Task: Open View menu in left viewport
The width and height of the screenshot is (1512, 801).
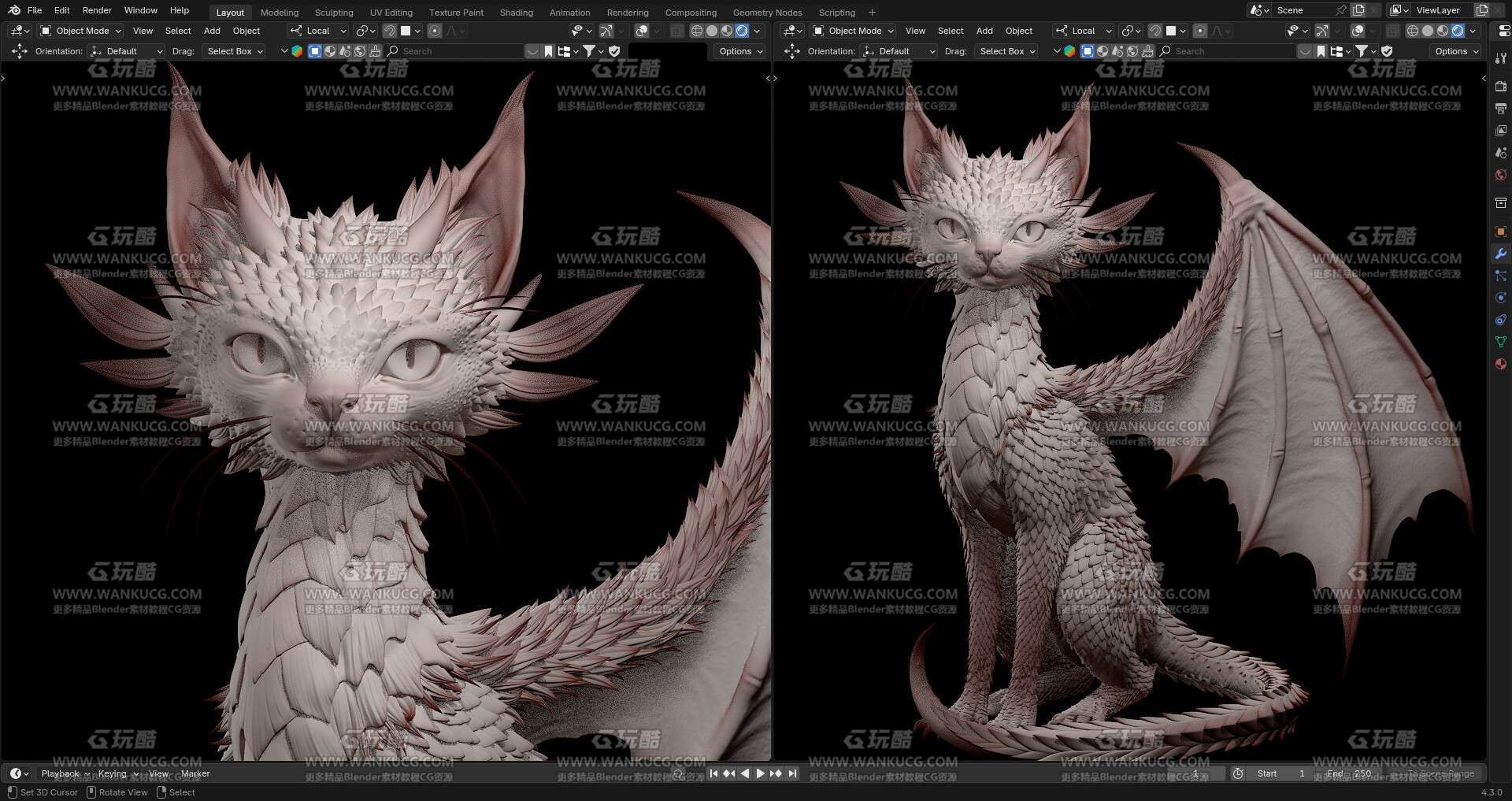Action: (x=143, y=31)
